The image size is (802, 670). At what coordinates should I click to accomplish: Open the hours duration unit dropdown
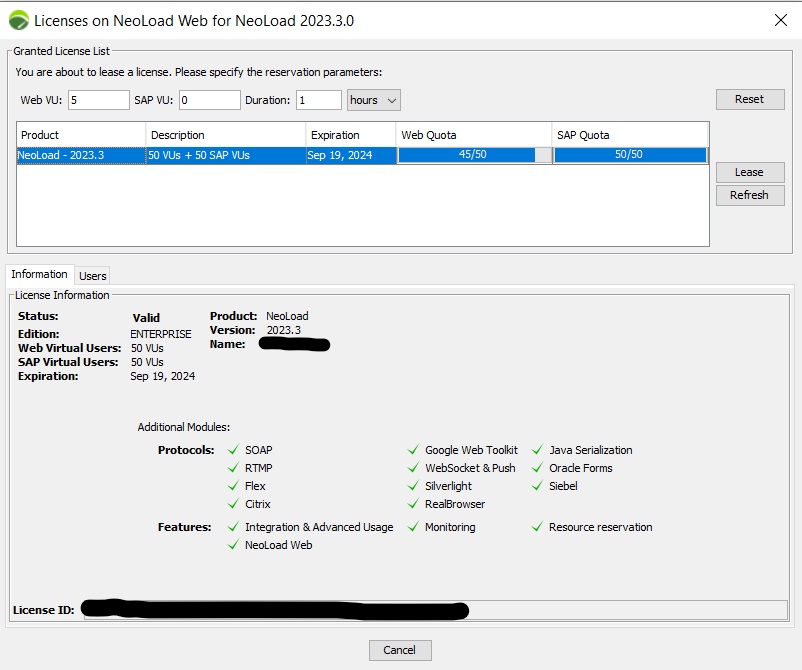[373, 100]
